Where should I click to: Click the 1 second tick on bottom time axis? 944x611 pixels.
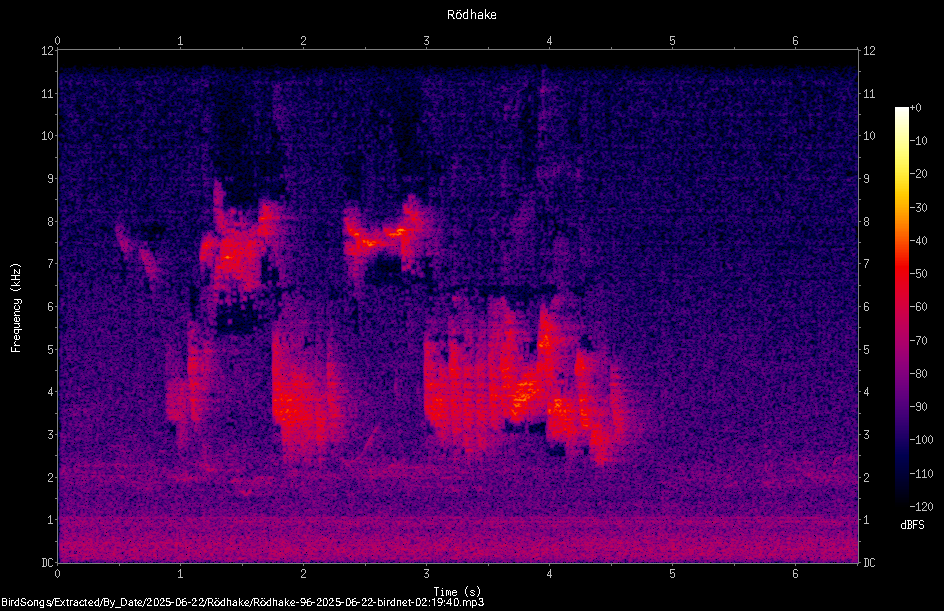(180, 574)
